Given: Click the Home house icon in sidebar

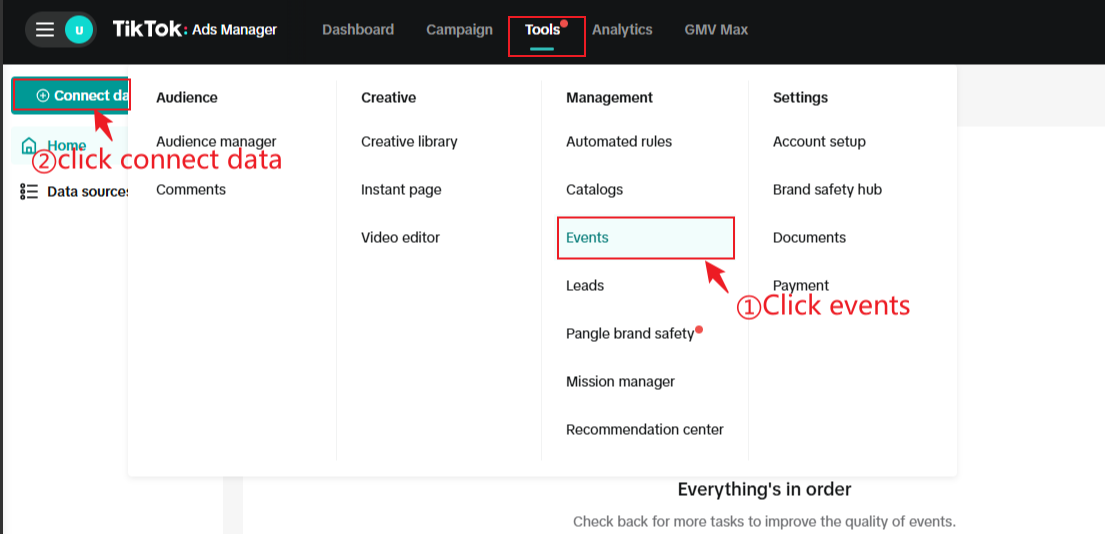Looking at the screenshot, I should point(29,146).
